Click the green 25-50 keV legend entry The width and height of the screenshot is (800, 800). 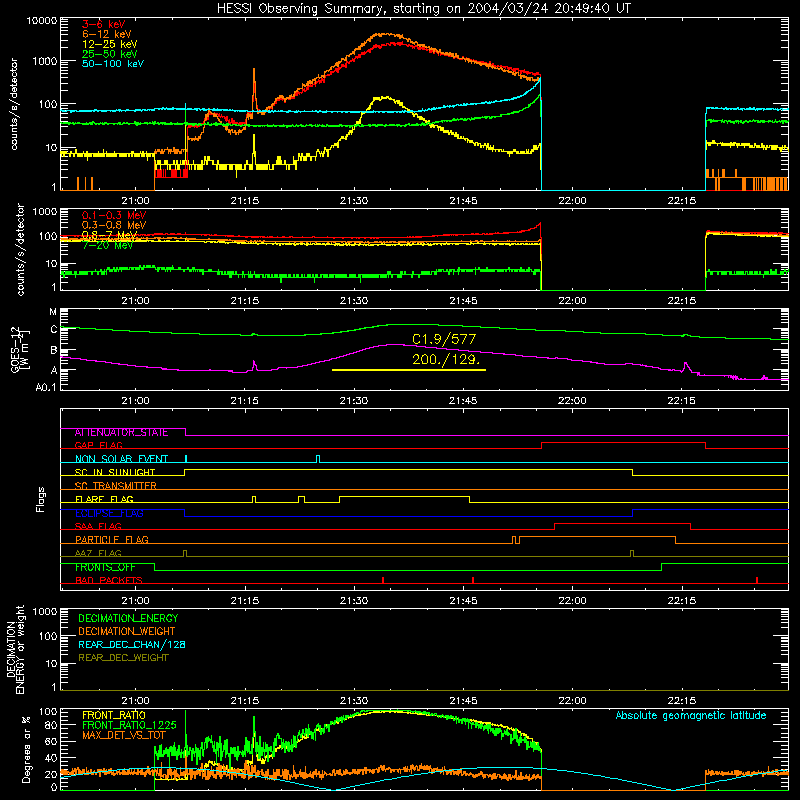[x=110, y=54]
